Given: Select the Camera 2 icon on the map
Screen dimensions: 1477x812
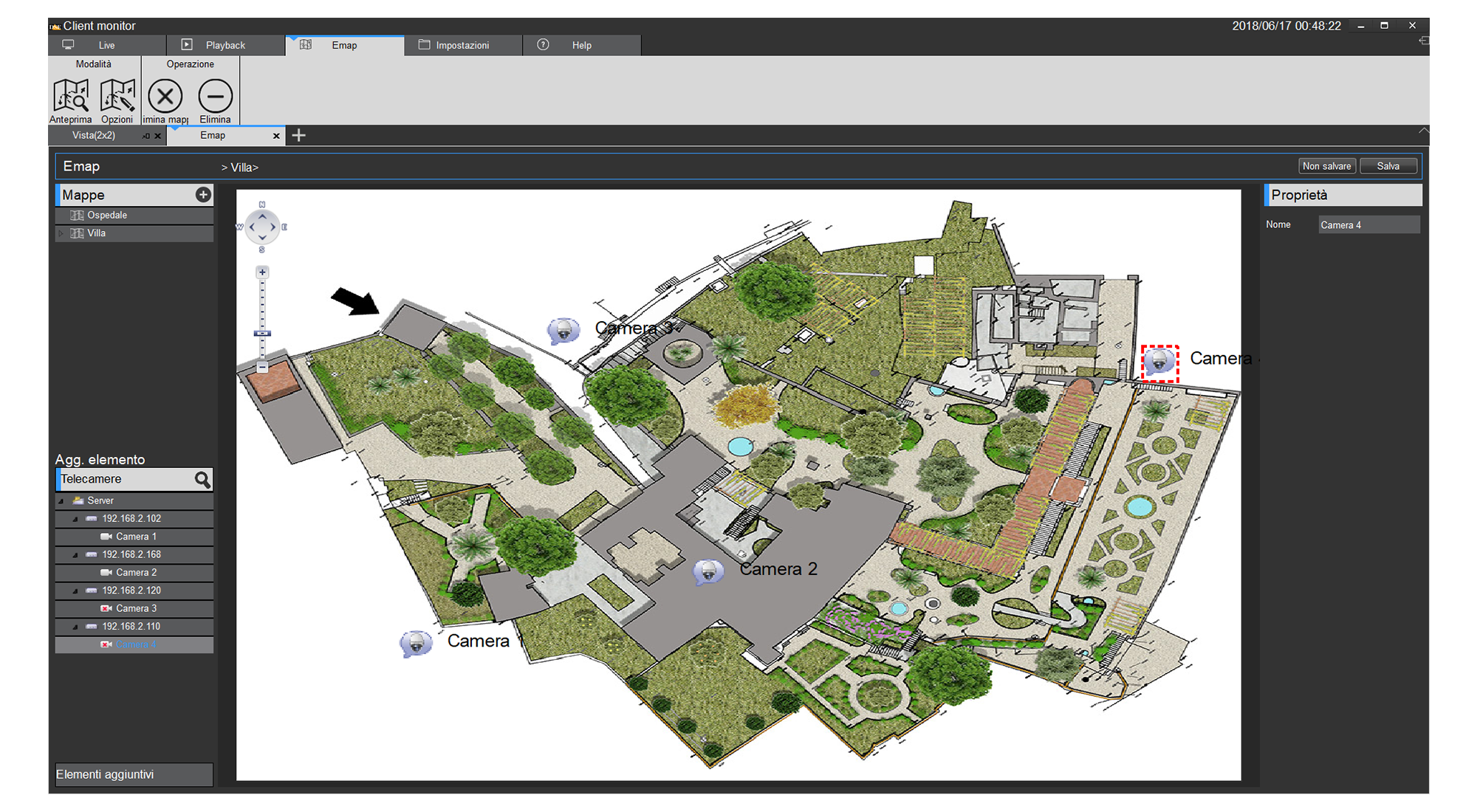Looking at the screenshot, I should coord(707,571).
